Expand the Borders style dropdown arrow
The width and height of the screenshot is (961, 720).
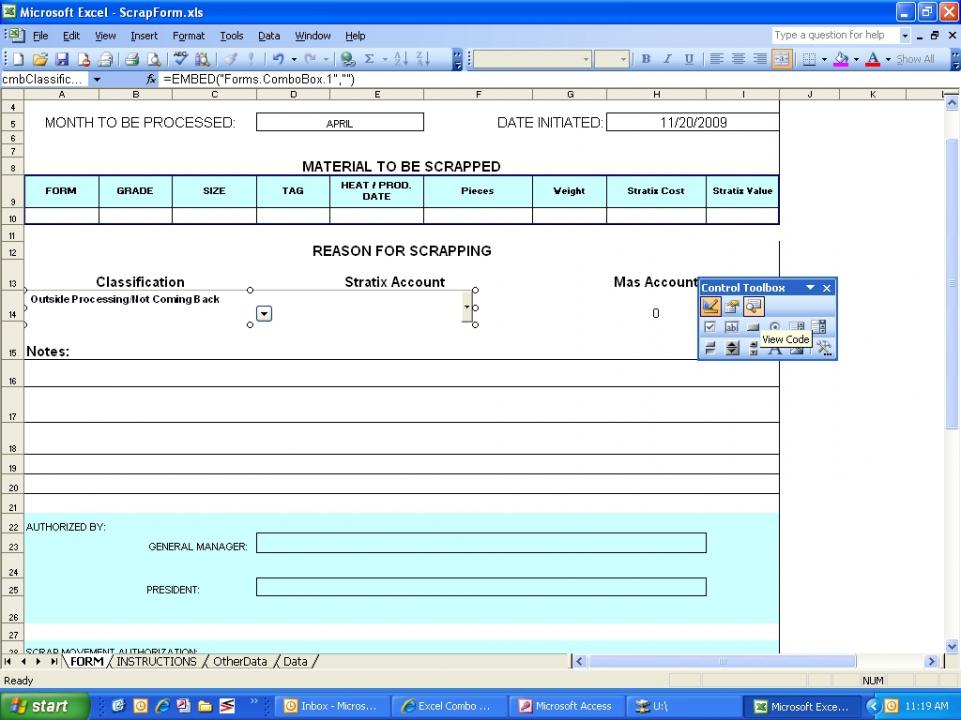pyautogui.click(x=824, y=59)
